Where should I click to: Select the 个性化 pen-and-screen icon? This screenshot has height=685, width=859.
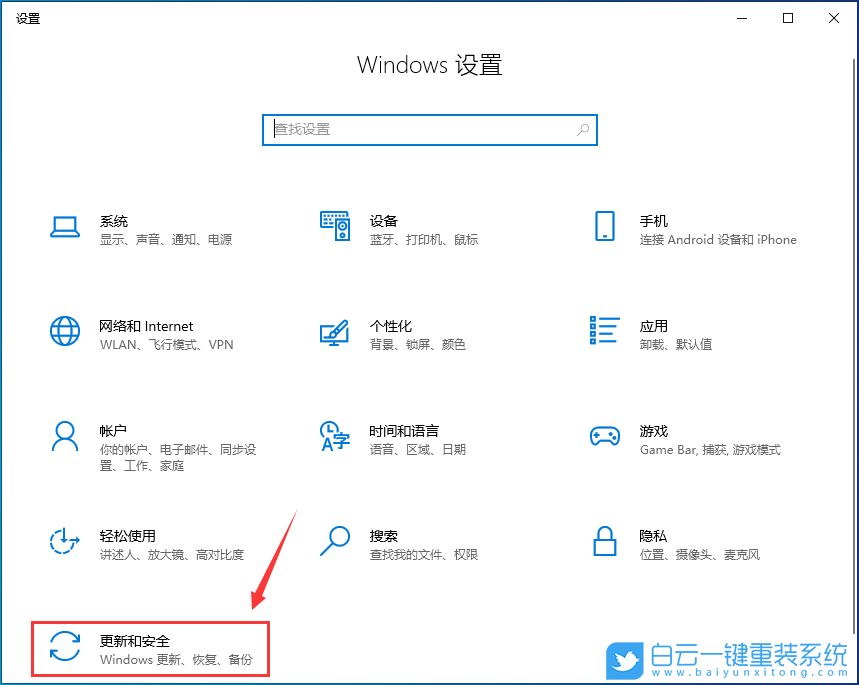point(335,331)
